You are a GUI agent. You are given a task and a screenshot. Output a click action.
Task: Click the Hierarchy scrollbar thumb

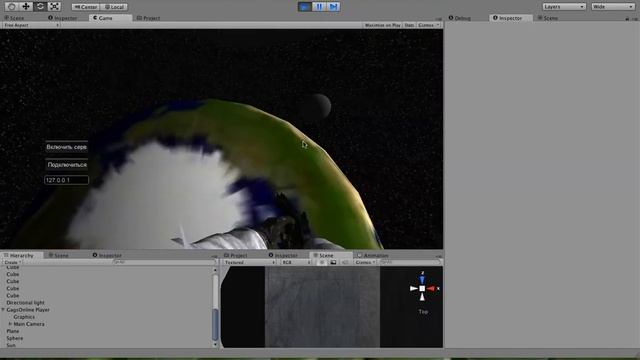(x=216, y=324)
